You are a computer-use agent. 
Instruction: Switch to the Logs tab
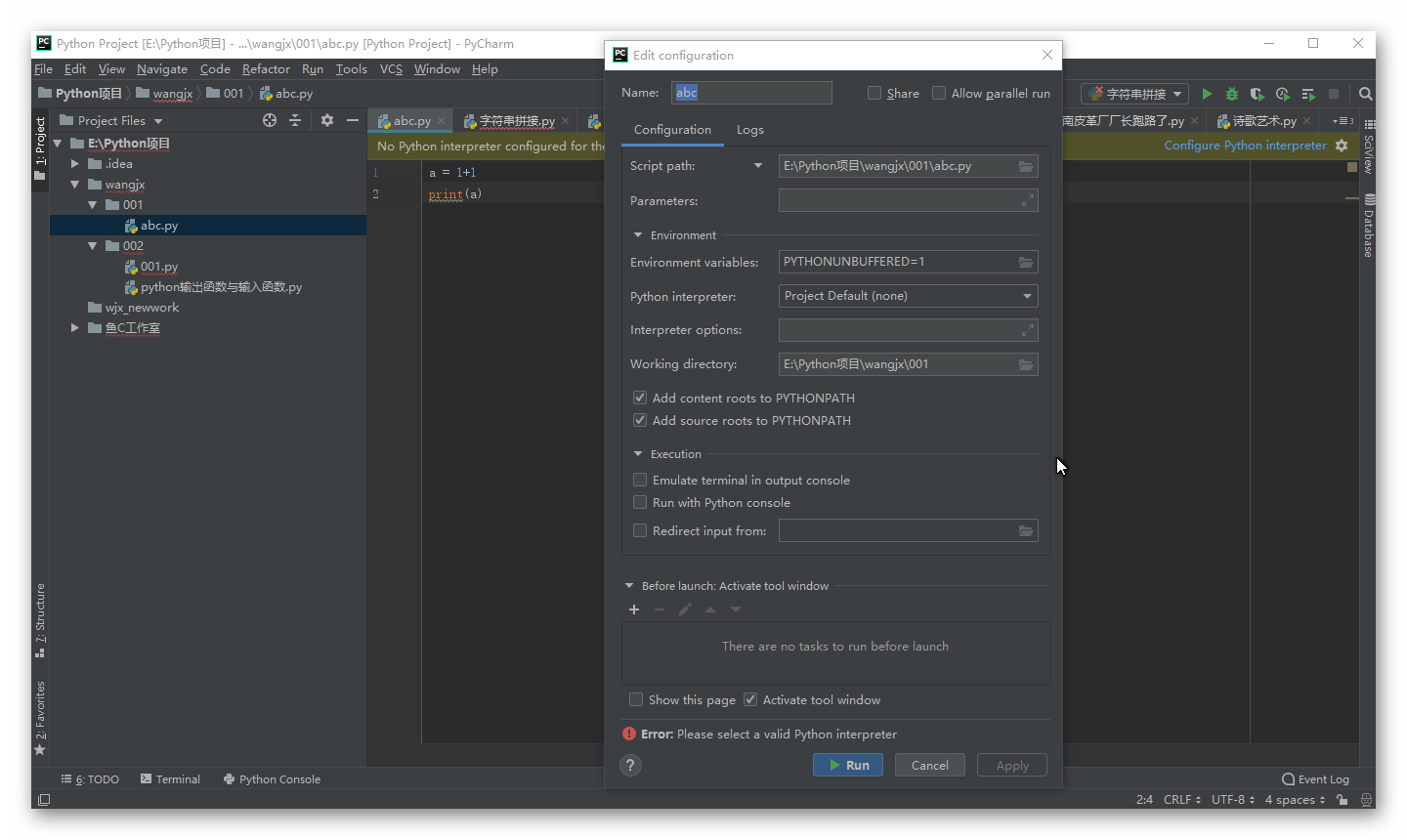750,130
